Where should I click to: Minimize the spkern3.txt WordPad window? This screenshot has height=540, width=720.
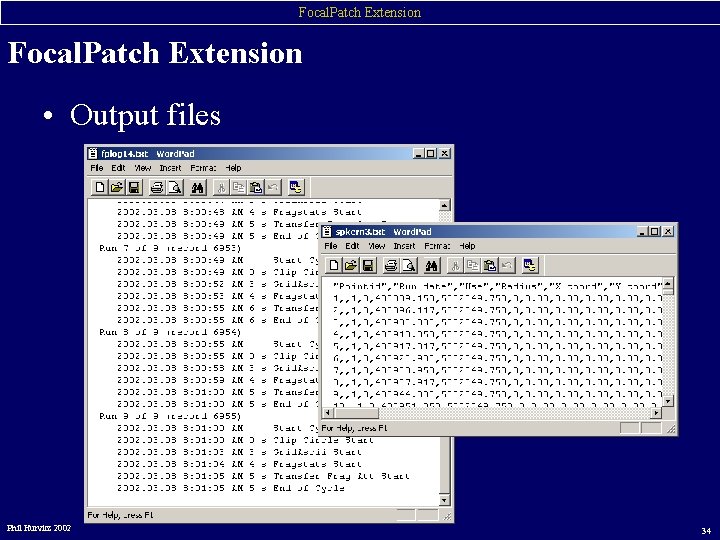tap(643, 231)
